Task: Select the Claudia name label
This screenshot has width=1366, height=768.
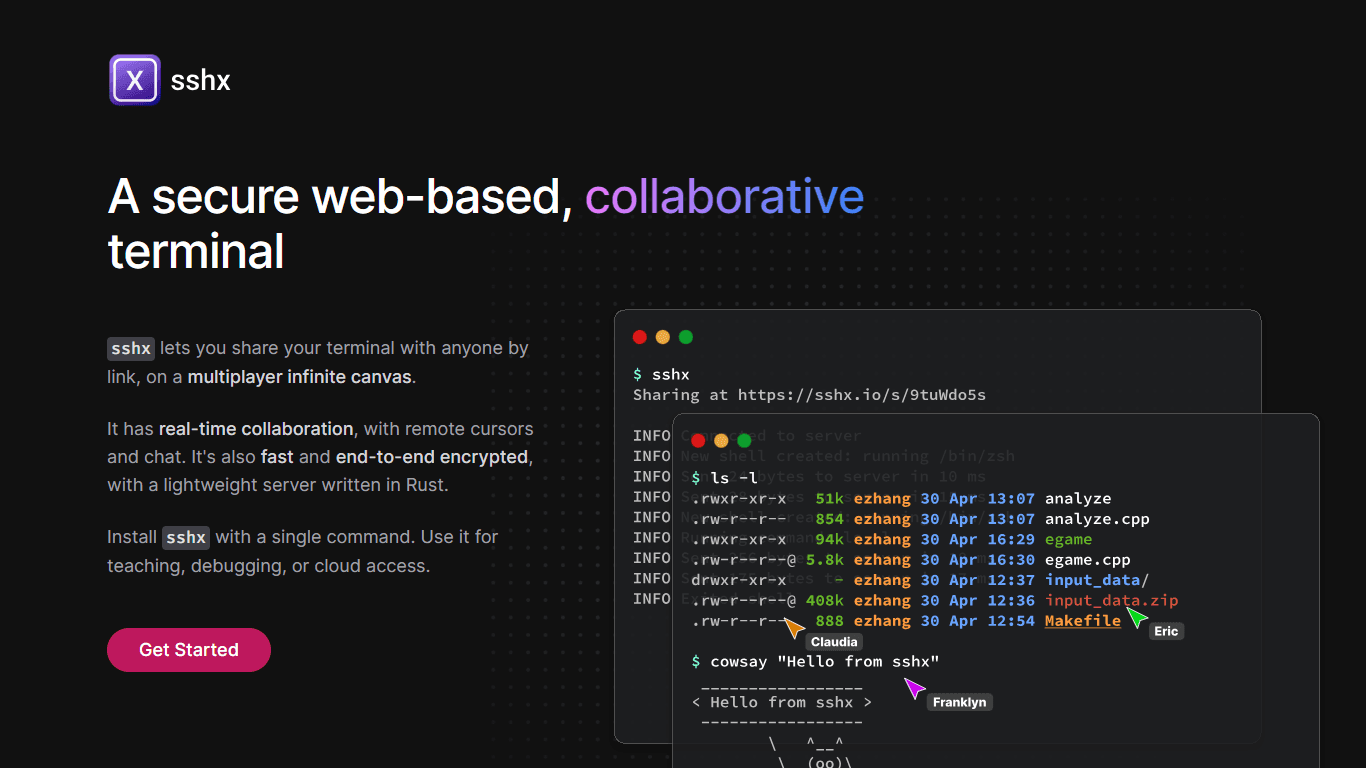Action: point(834,642)
